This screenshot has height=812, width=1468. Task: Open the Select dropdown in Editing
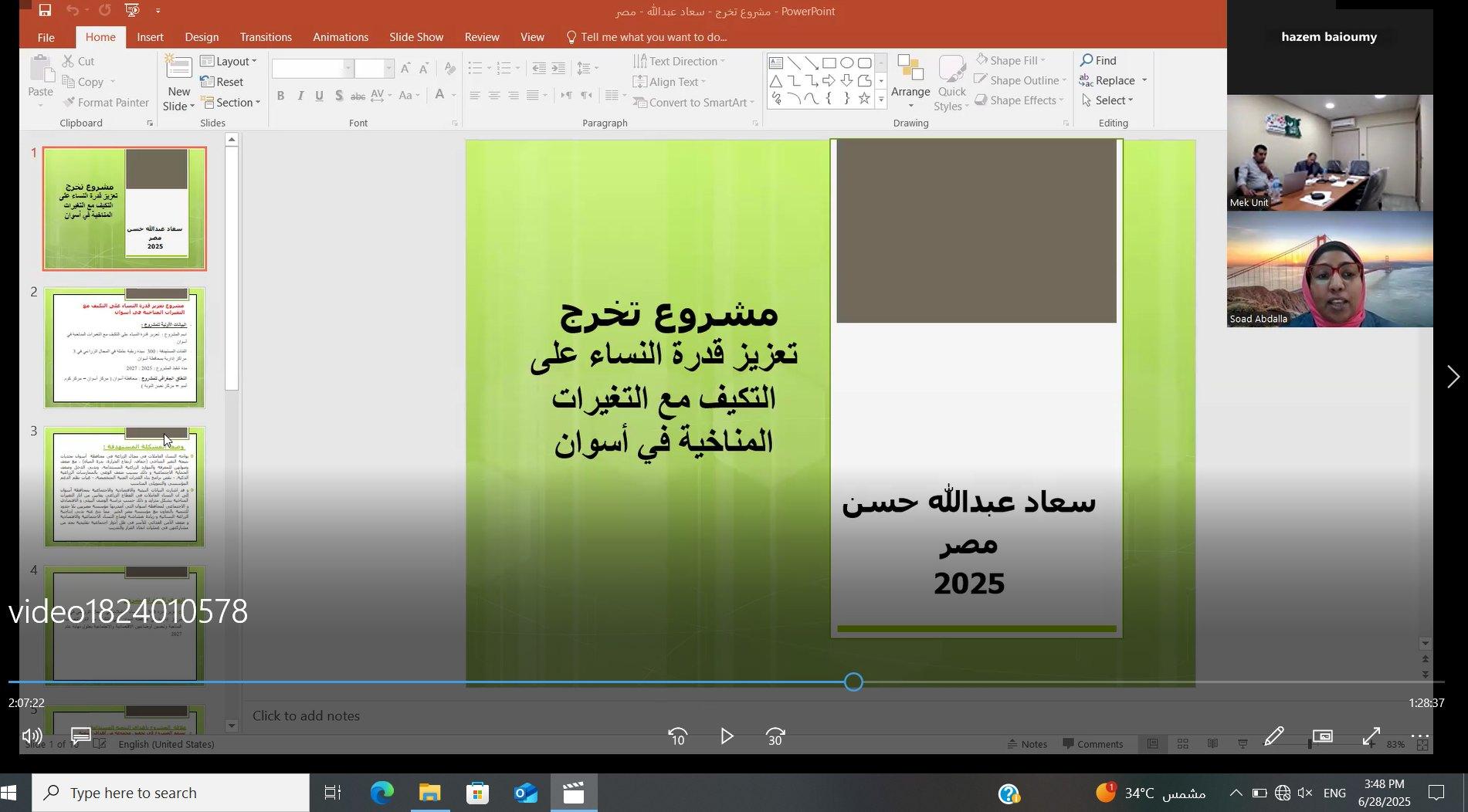pos(1107,100)
